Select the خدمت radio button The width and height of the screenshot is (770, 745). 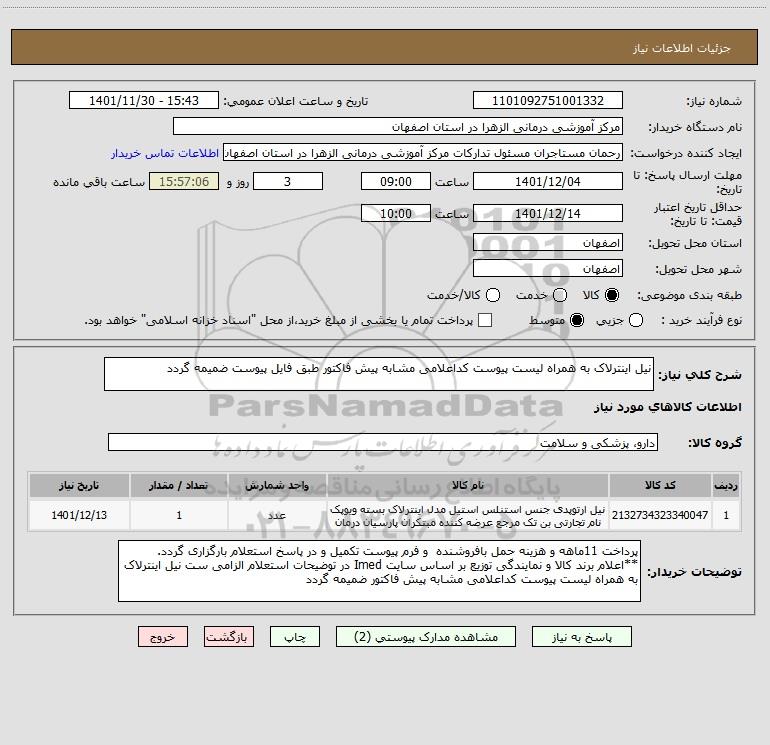(560, 295)
